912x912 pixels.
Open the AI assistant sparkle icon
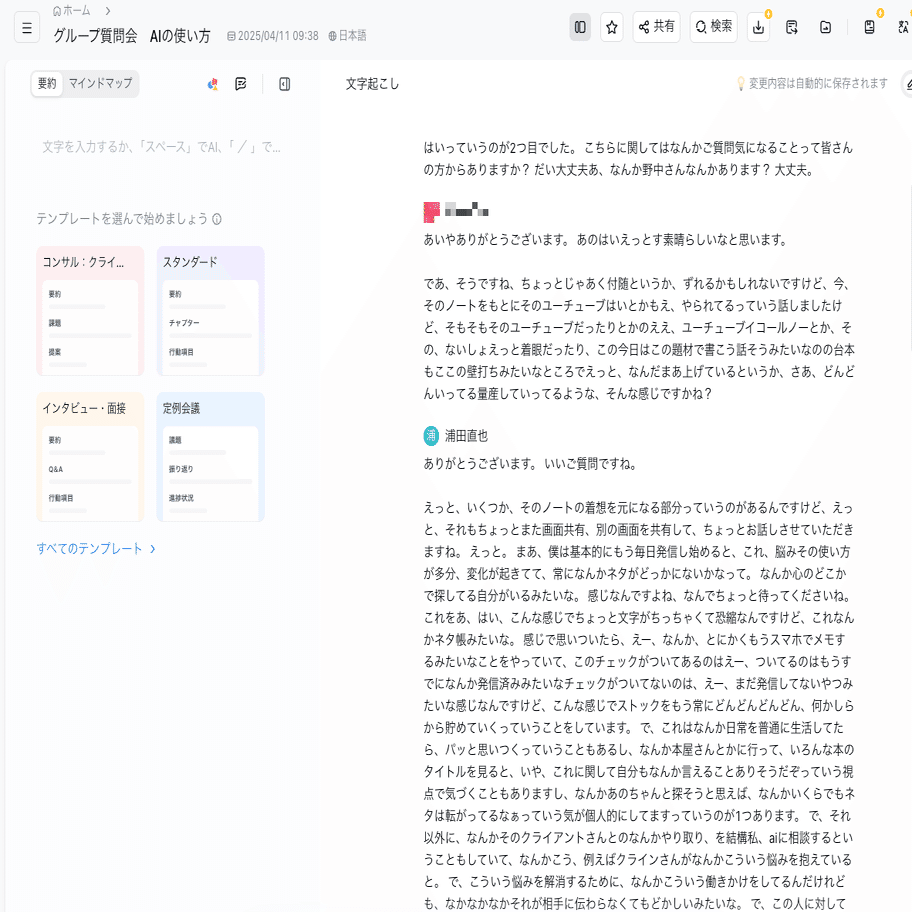pyautogui.click(x=213, y=84)
